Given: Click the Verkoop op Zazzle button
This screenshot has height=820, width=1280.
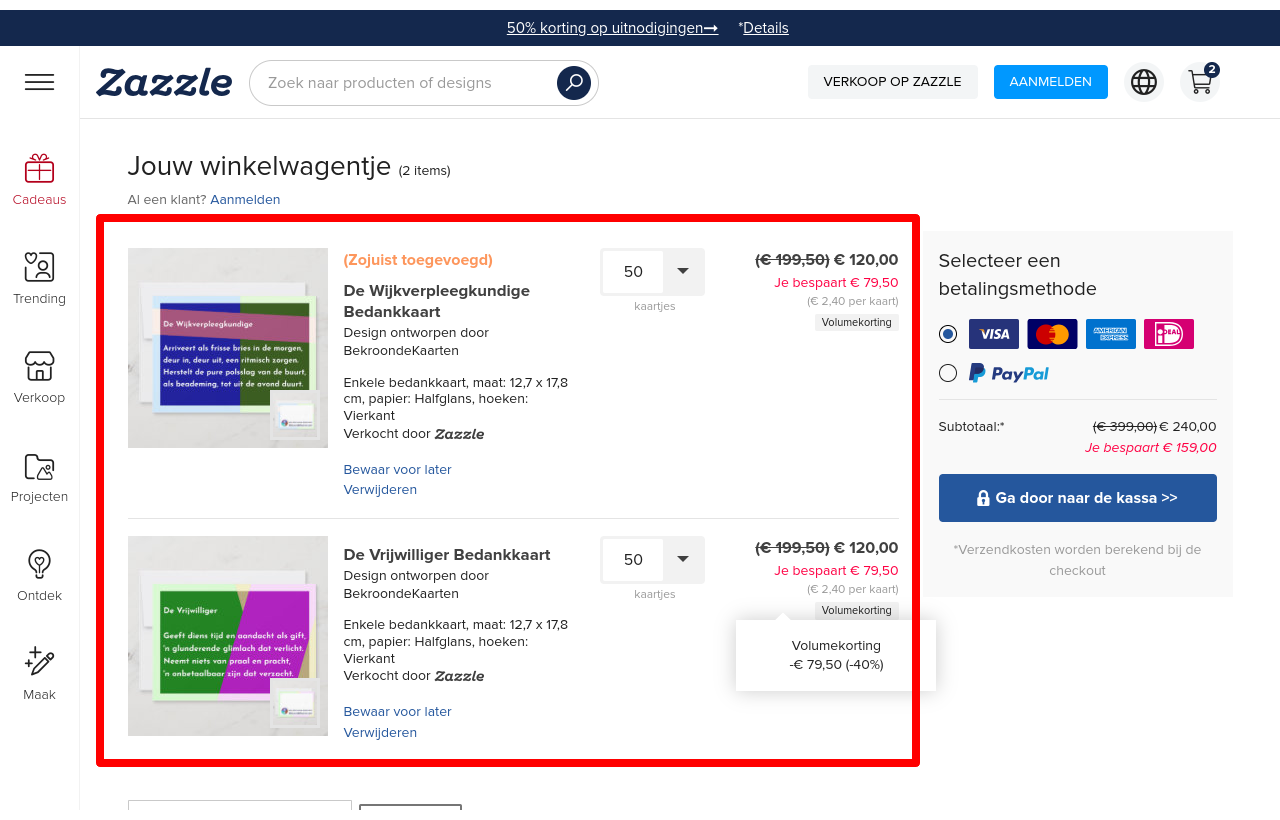Looking at the screenshot, I should (892, 82).
